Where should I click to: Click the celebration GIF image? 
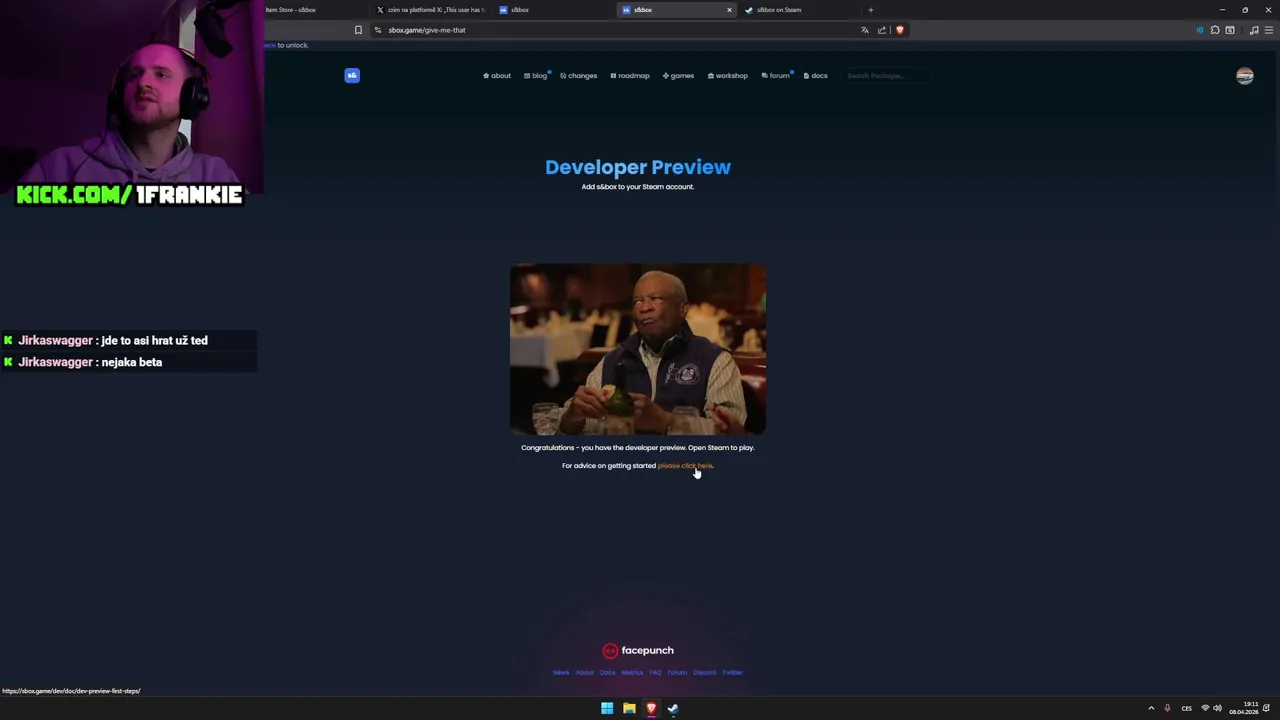(638, 349)
